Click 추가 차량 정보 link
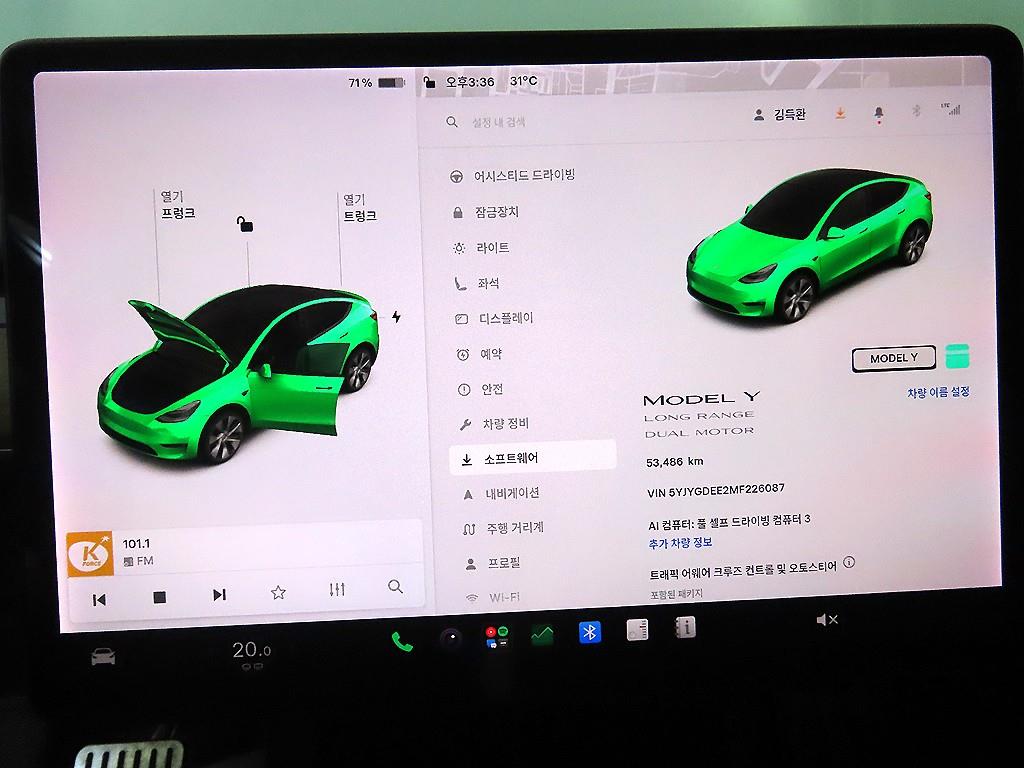Image resolution: width=1024 pixels, height=768 pixels. click(x=680, y=543)
